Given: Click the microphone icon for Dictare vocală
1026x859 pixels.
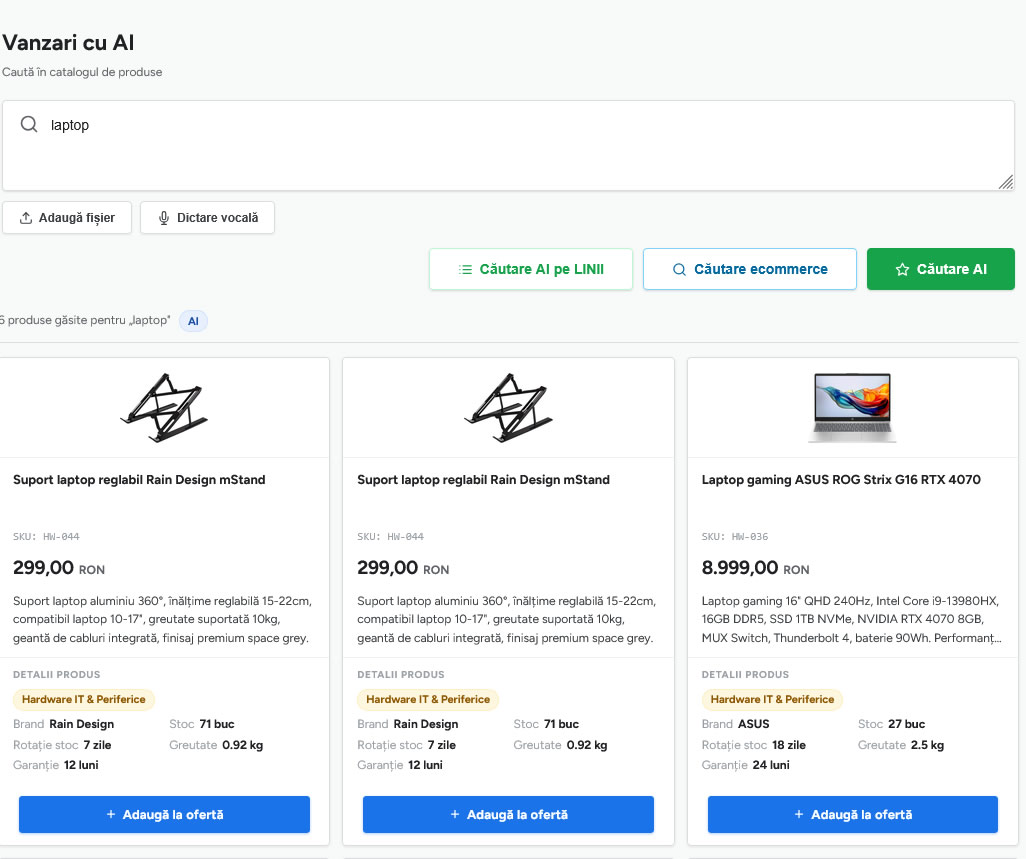Looking at the screenshot, I should pyautogui.click(x=164, y=218).
